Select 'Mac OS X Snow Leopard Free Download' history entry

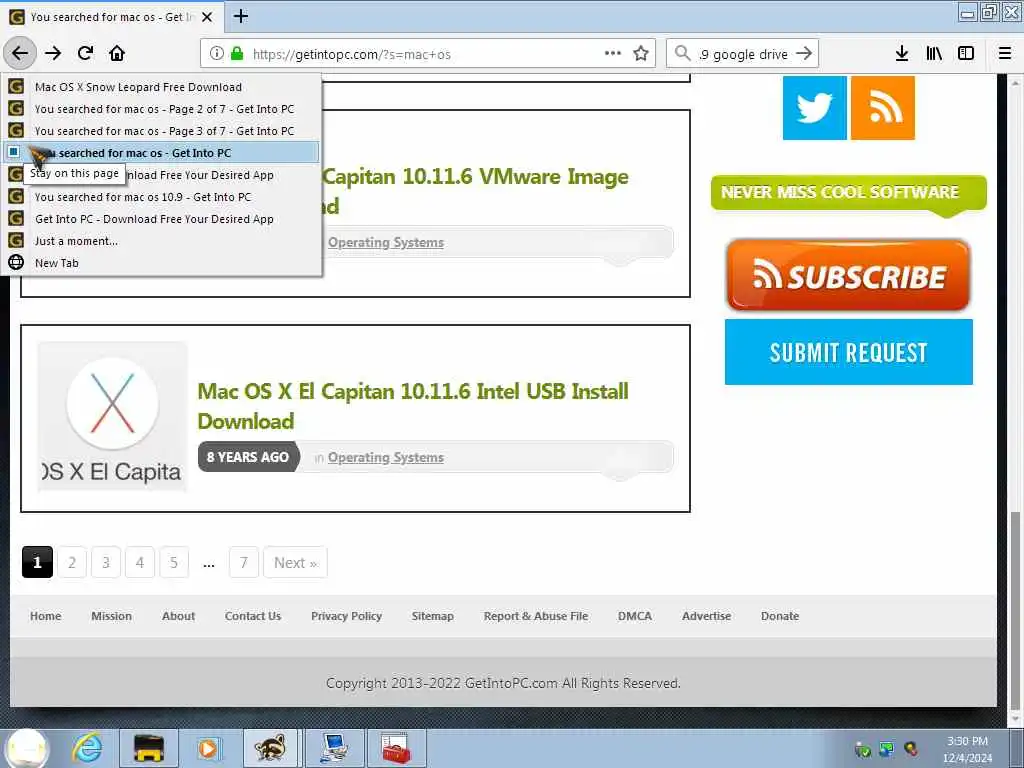tap(161, 87)
